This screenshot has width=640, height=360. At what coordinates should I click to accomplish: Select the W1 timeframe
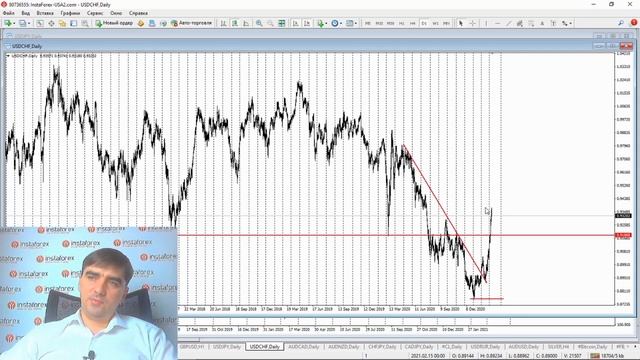(436, 23)
